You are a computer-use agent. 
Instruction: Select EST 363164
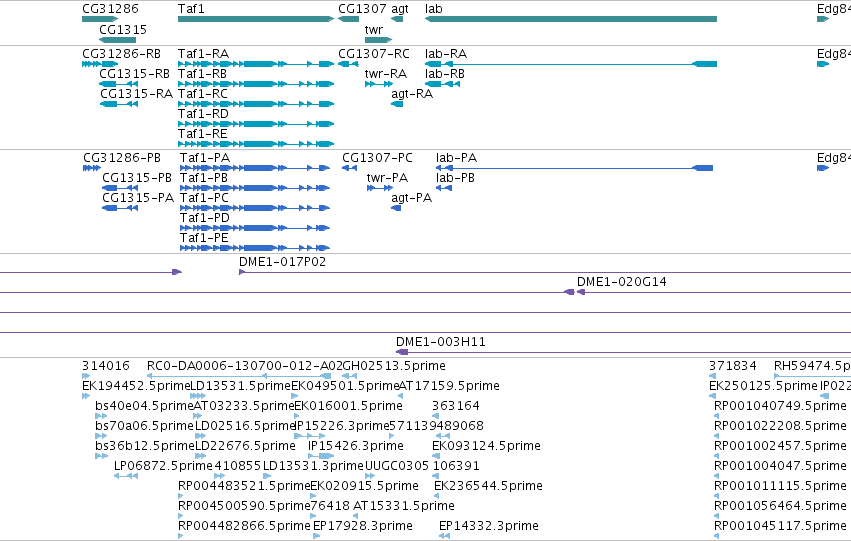pyautogui.click(x=435, y=416)
